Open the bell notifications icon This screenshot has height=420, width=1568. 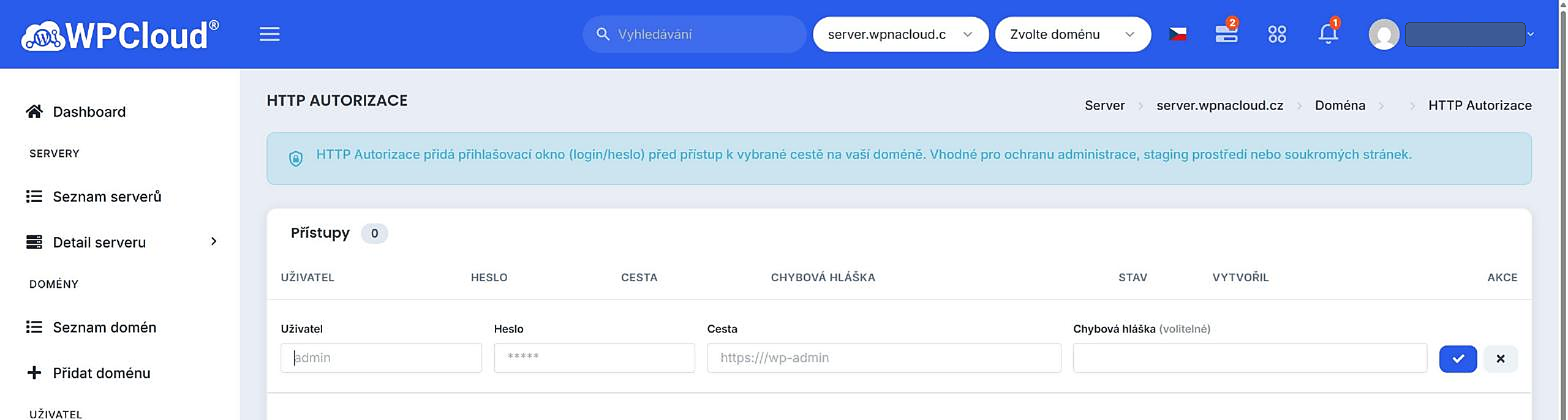(x=1328, y=33)
